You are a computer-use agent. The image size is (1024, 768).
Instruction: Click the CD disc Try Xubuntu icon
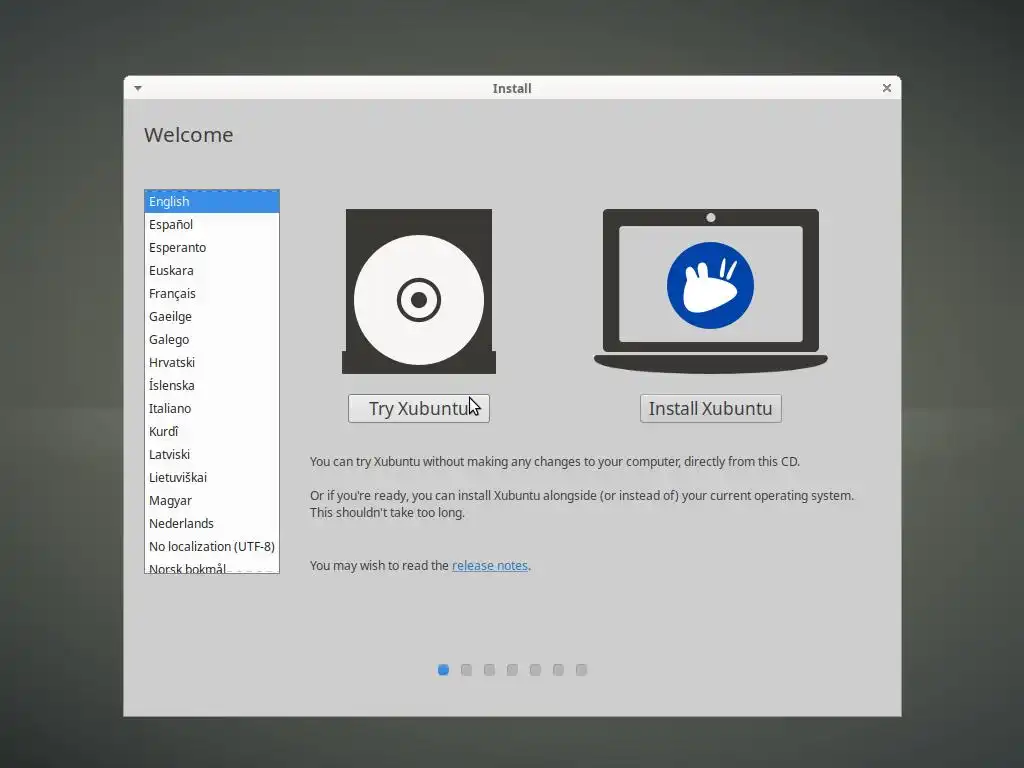419,291
